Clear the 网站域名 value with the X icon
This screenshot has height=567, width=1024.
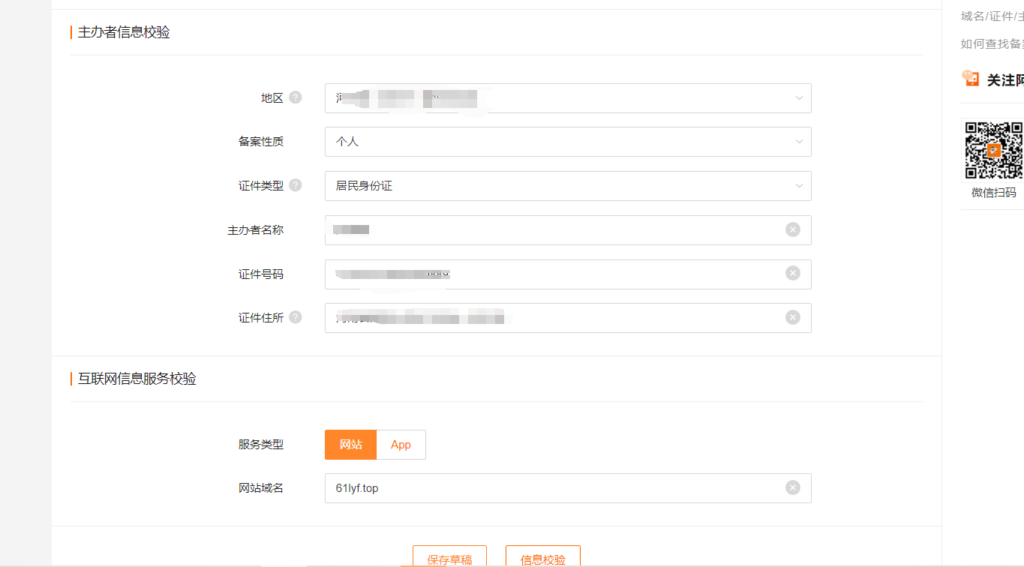(792, 488)
